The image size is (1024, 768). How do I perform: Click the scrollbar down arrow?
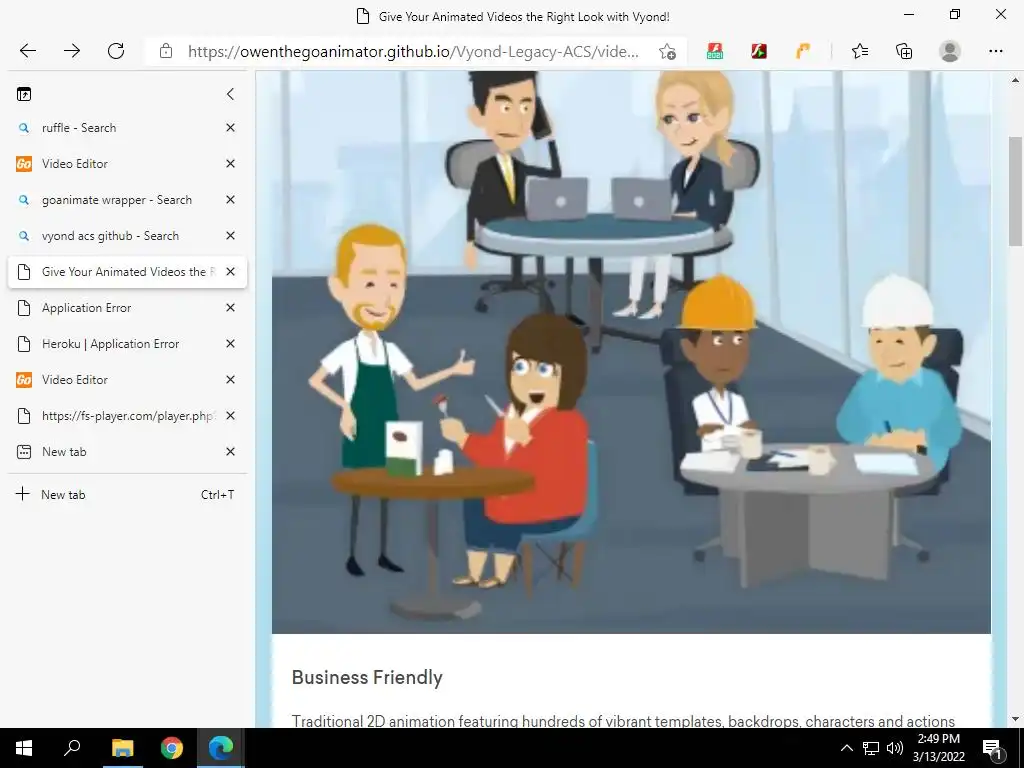point(1015,719)
